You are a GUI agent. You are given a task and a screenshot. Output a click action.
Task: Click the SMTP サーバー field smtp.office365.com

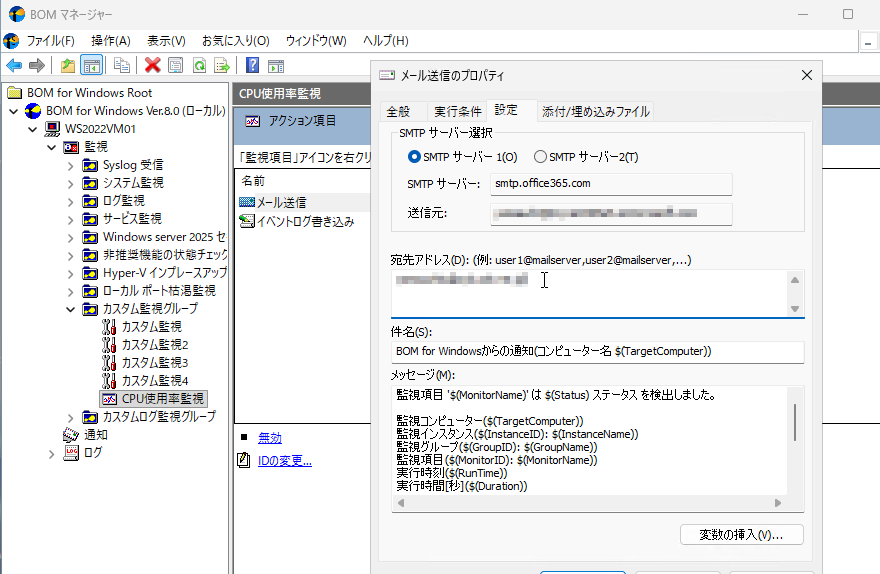click(x=611, y=183)
